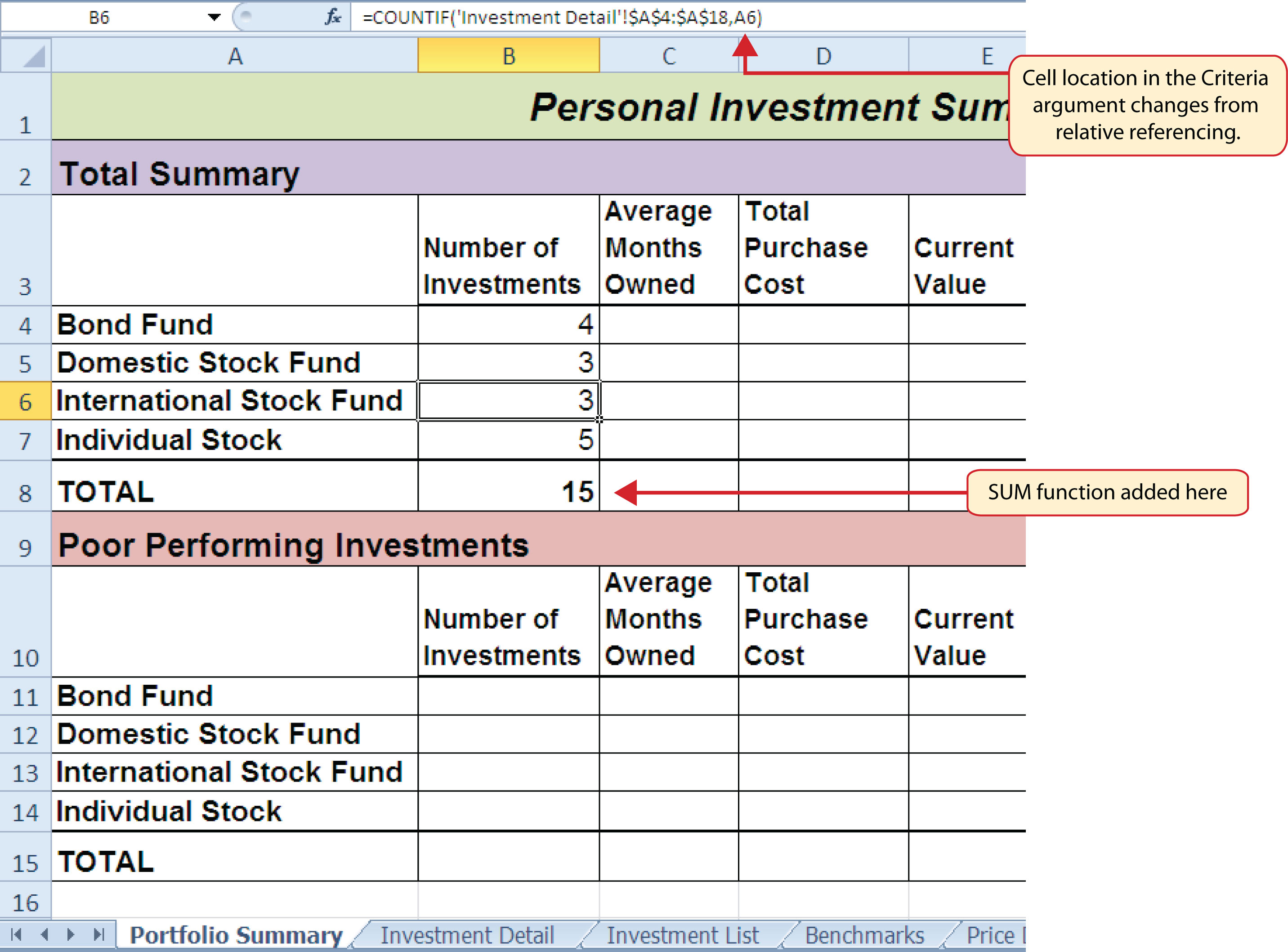Image resolution: width=1288 pixels, height=952 pixels.
Task: Select column B header
Action: coord(509,56)
